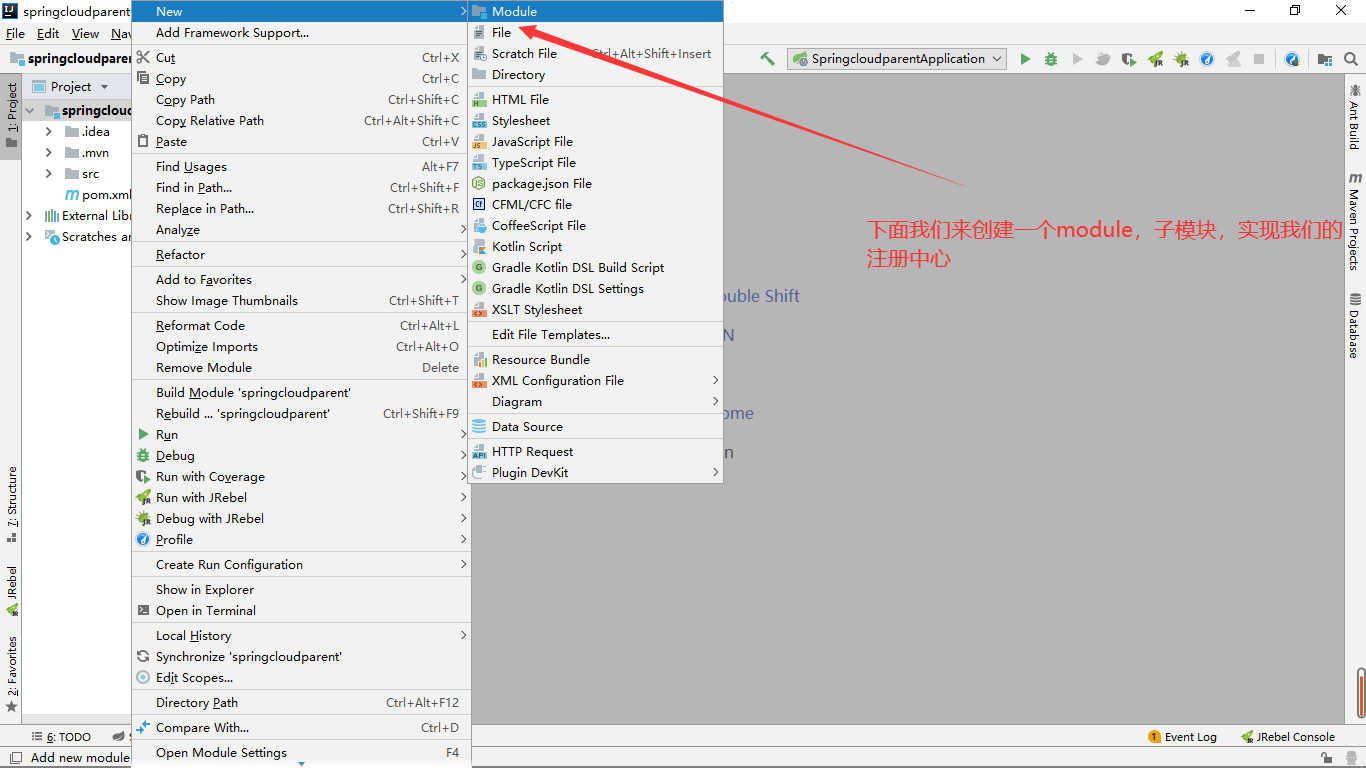Image resolution: width=1366 pixels, height=768 pixels.
Task: Open the JRebel Console
Action: click(1288, 737)
